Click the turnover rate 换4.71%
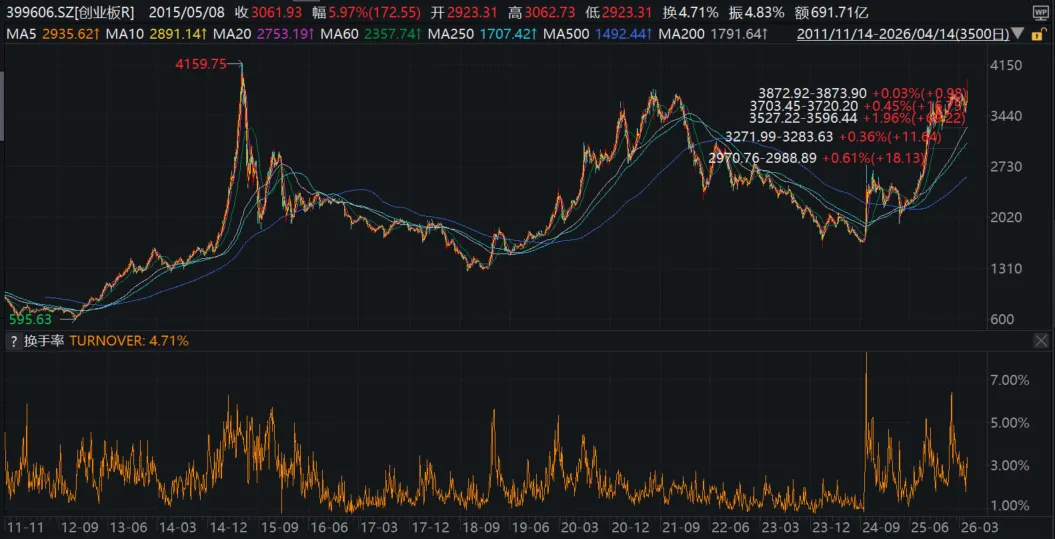Image resolution: width=1055 pixels, height=539 pixels. 690,12
